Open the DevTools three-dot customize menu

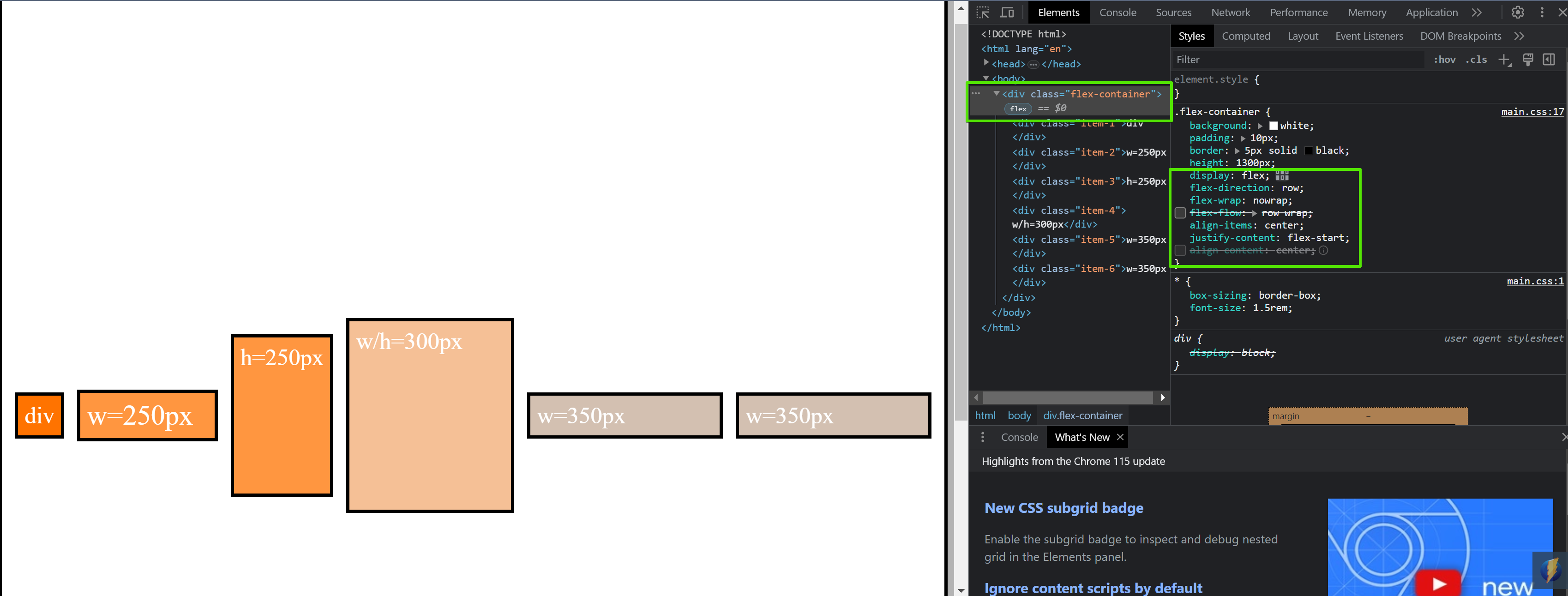(1542, 12)
